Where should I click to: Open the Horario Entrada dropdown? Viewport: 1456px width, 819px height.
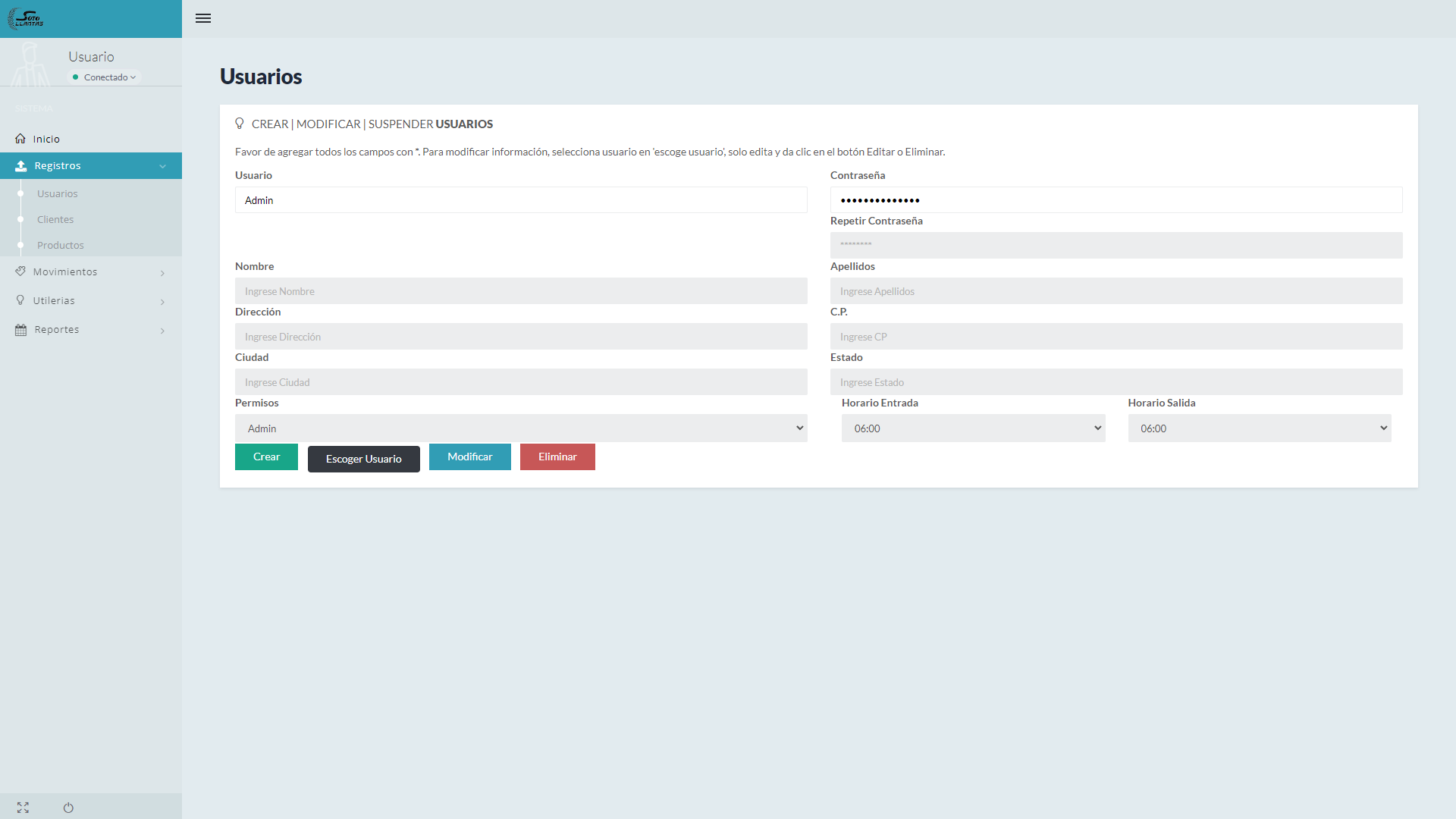pos(973,428)
